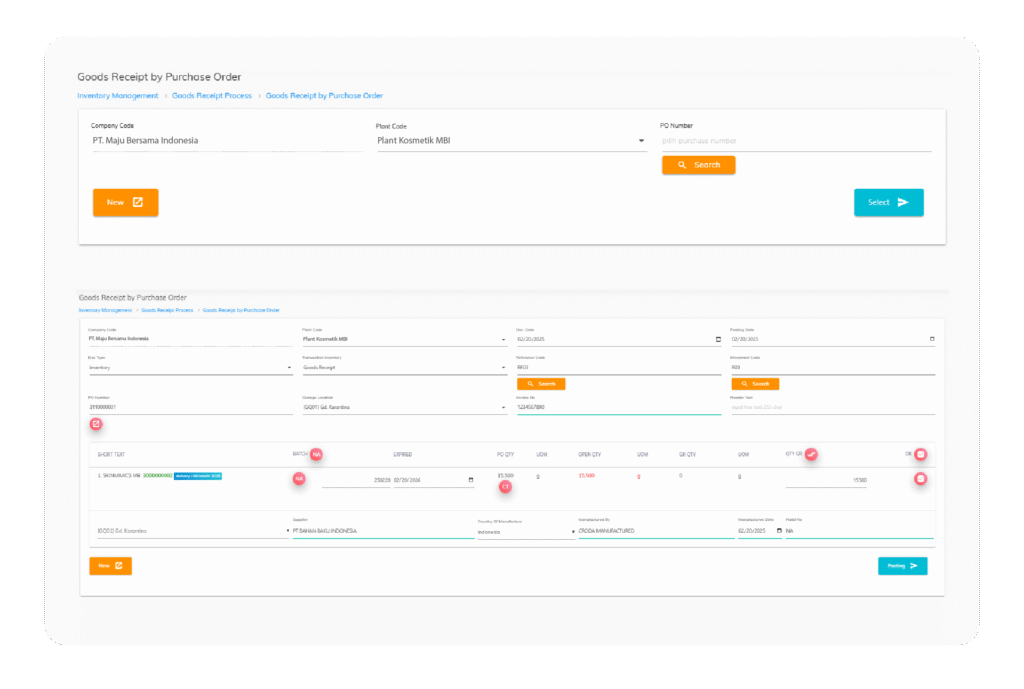The width and height of the screenshot is (1024, 689).
Task: Open the Transaction Inventory Goods Receipt dropdown
Action: (x=503, y=368)
